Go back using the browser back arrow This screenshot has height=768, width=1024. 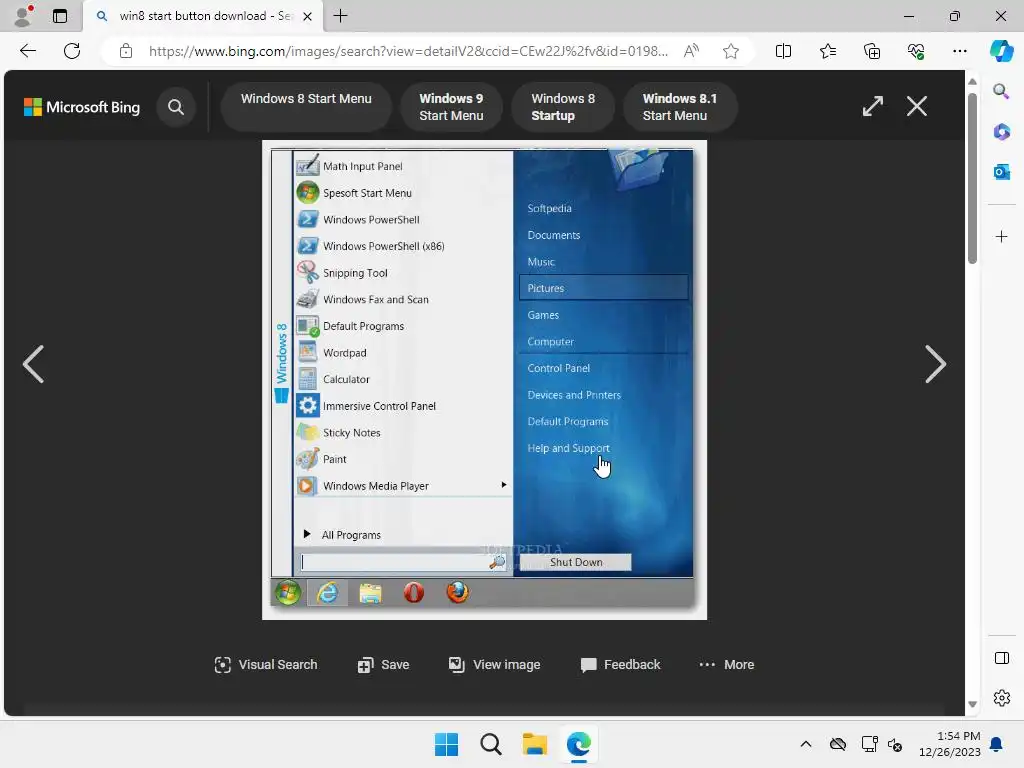[28, 51]
